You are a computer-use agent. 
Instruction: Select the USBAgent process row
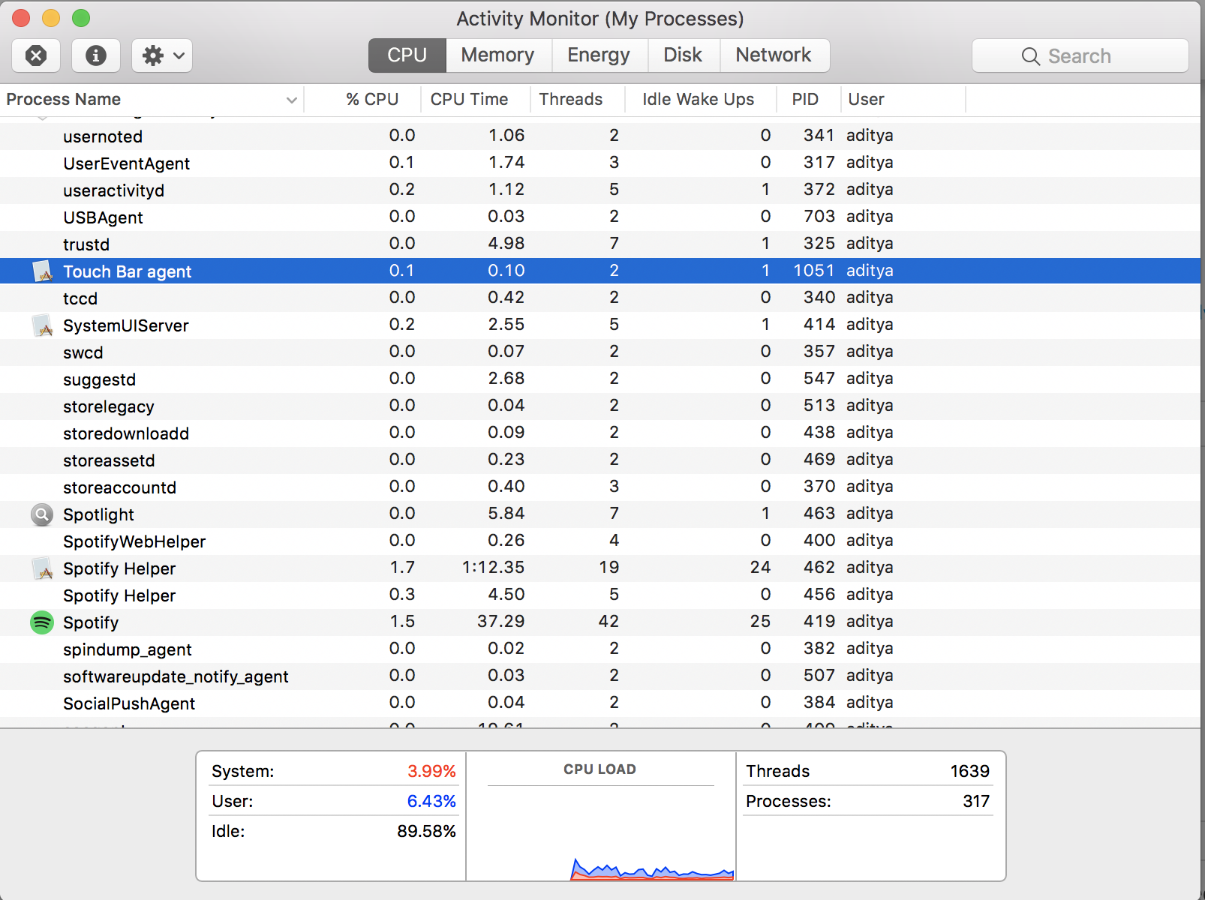click(x=600, y=217)
